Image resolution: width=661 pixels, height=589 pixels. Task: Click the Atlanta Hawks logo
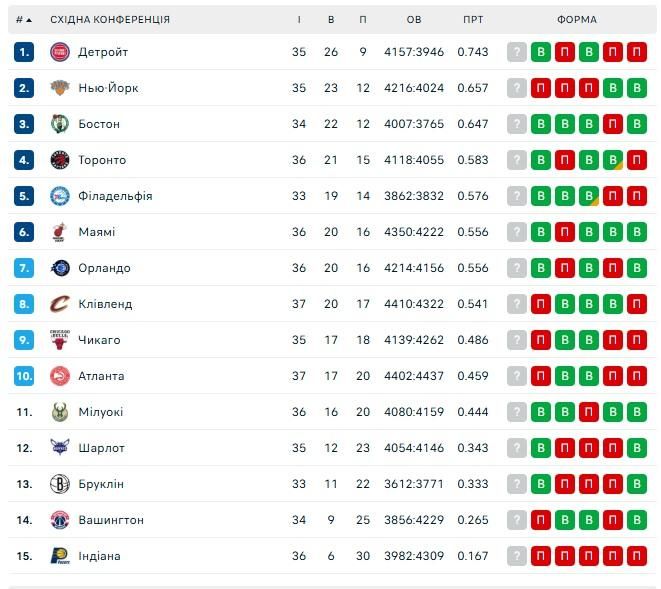pos(60,376)
